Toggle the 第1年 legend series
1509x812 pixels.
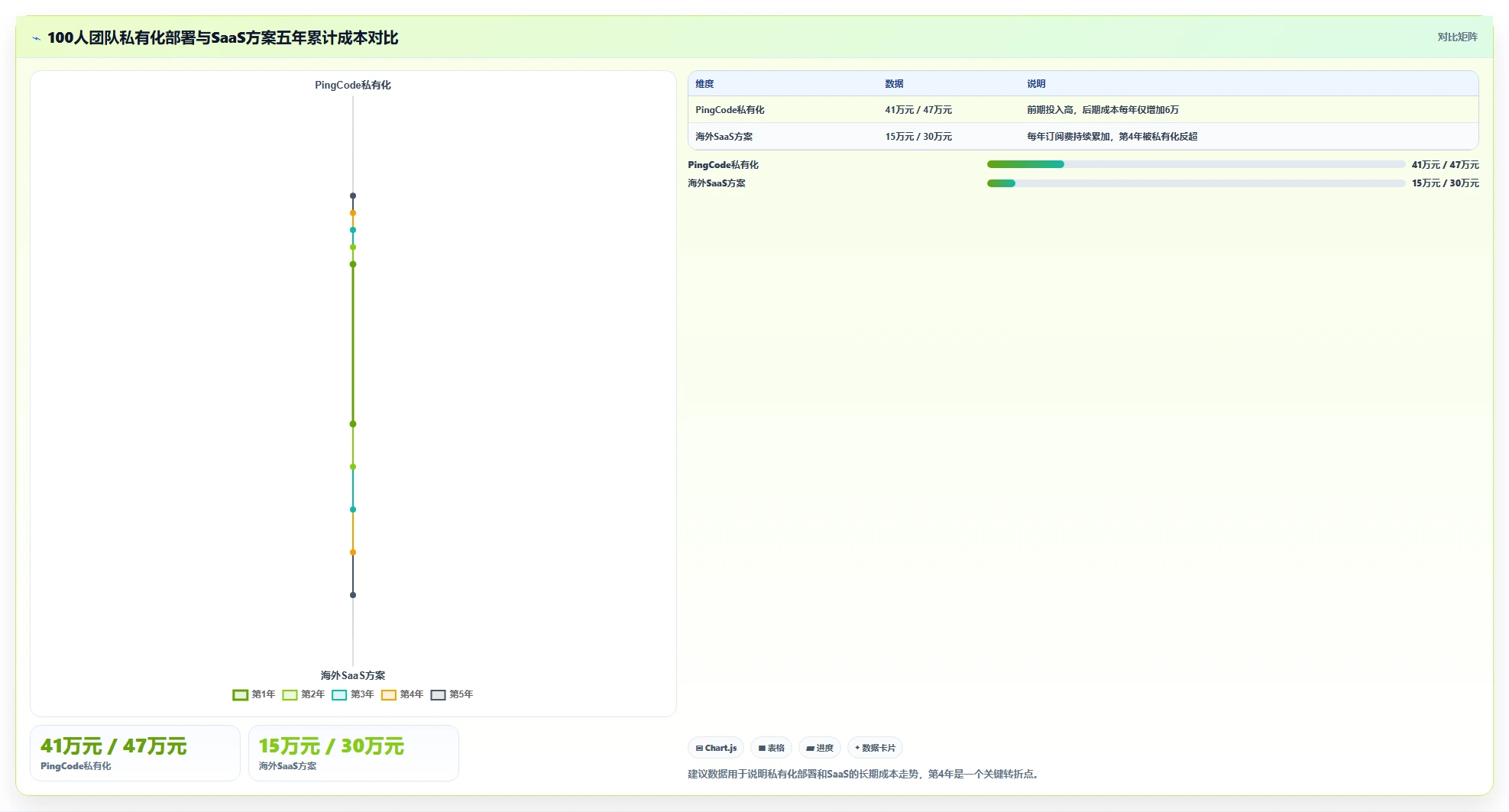[254, 694]
